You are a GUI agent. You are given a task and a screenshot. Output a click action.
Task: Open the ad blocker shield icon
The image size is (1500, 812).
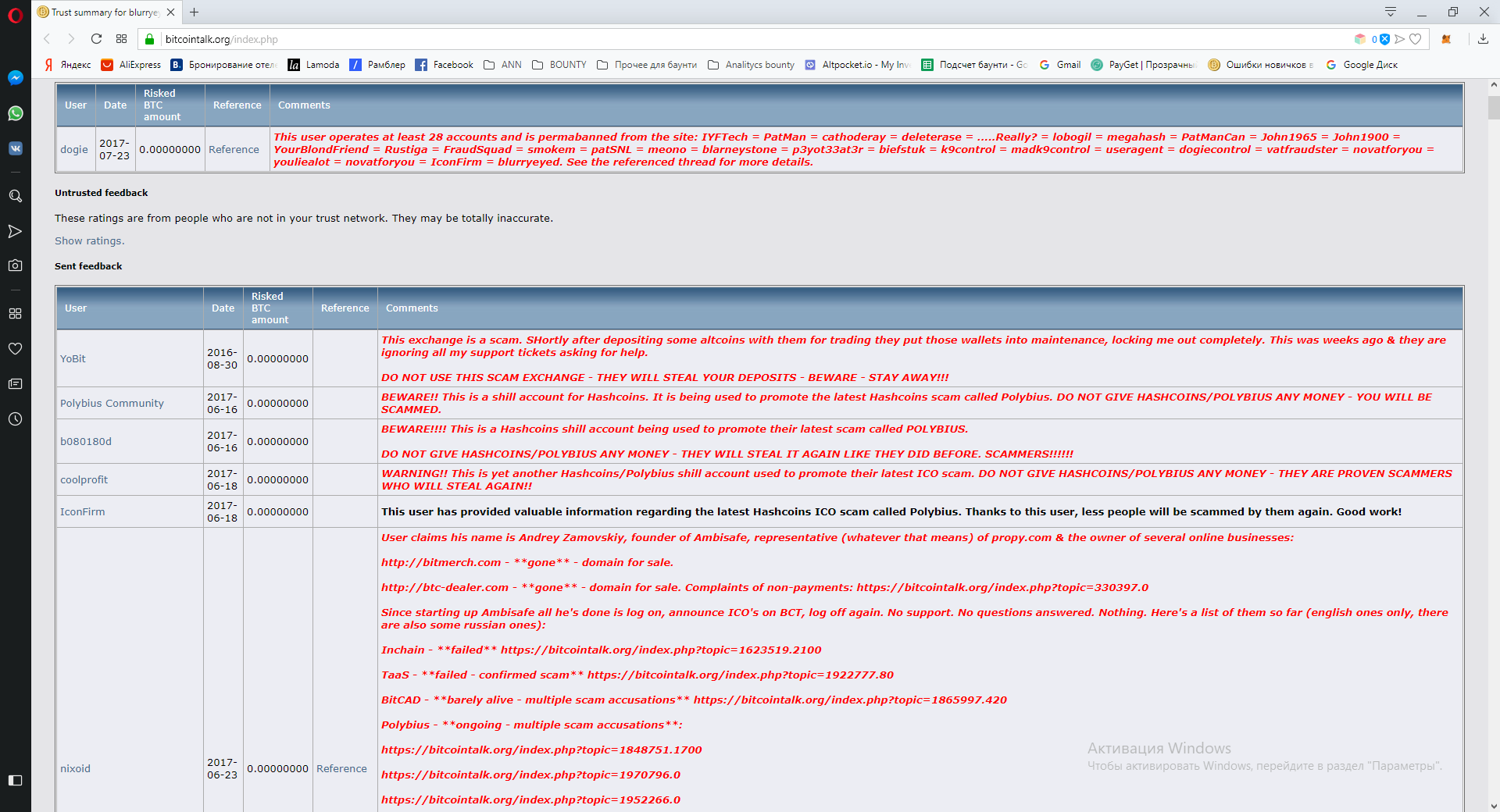click(1384, 39)
